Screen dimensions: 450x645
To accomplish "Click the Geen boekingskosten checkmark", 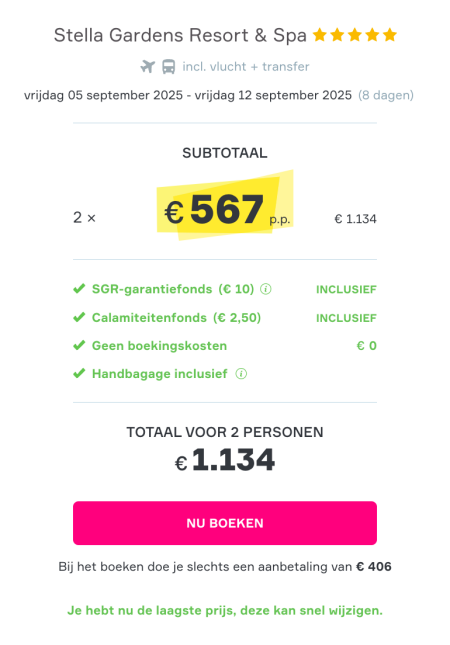I will tap(79, 346).
